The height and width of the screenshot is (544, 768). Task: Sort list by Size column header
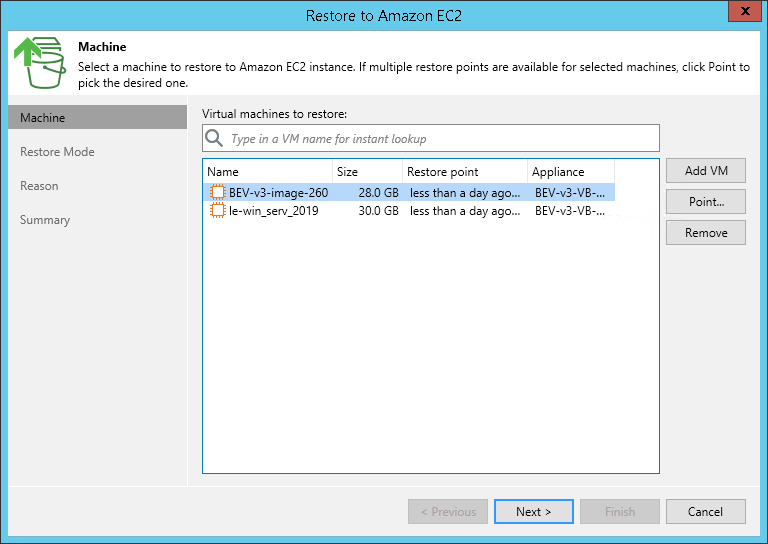coord(367,172)
